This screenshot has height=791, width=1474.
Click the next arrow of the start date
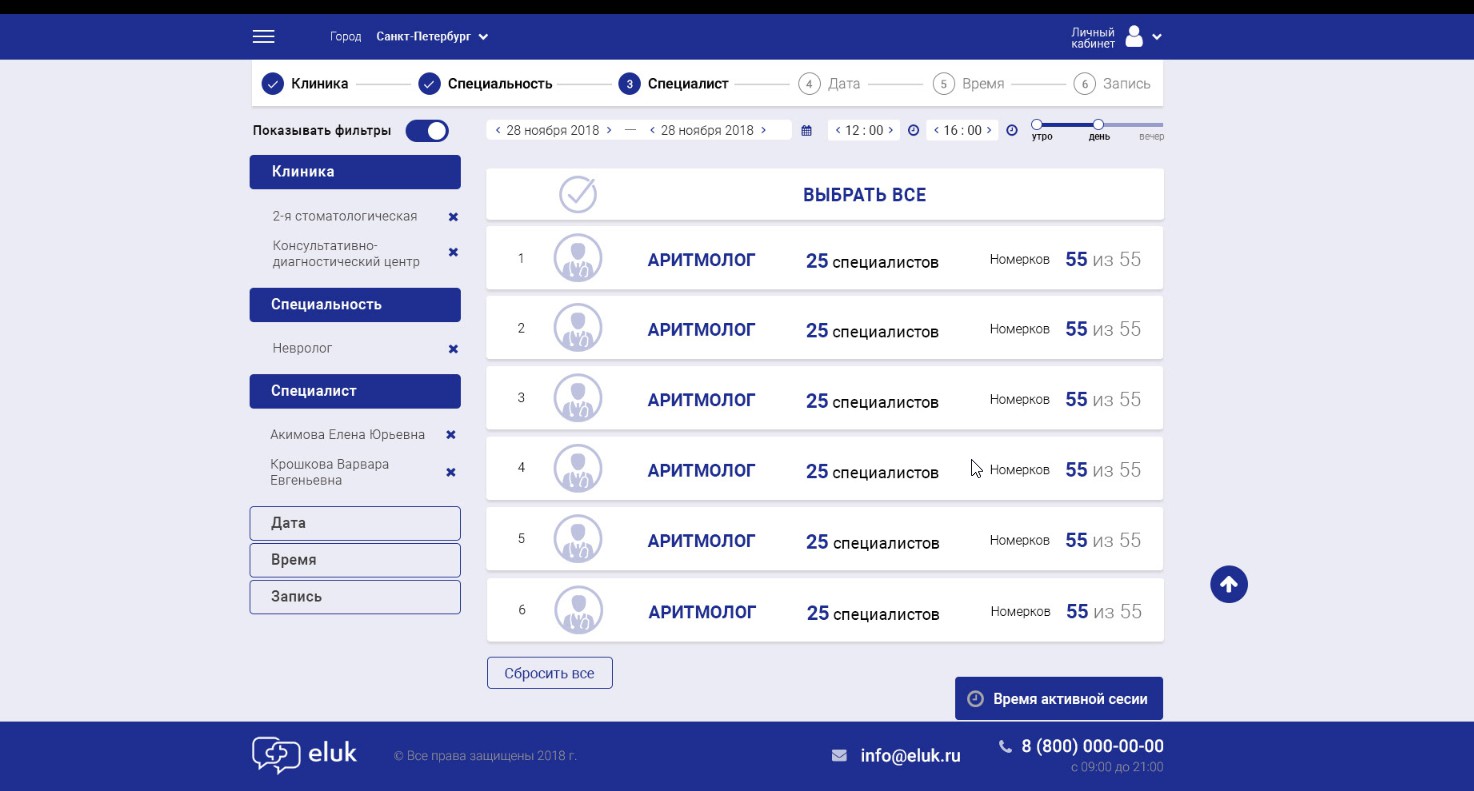point(609,131)
